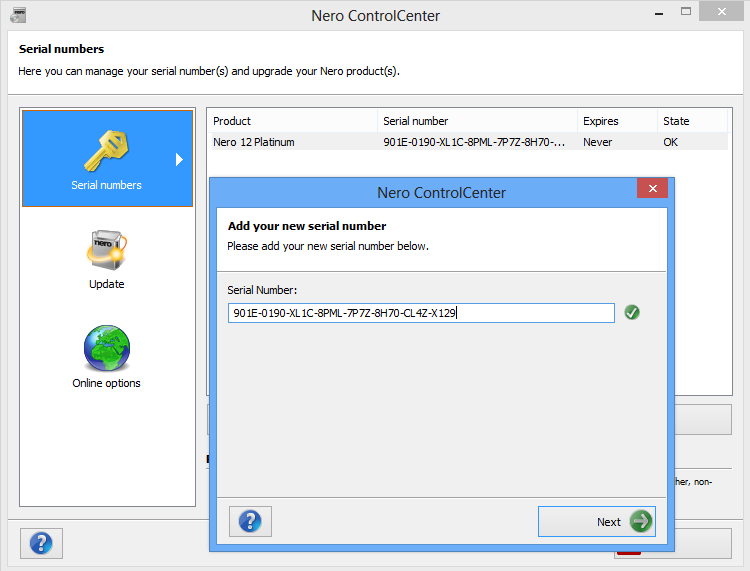Click the white arrow on Serial numbers tab
Screen dimensions: 750x571
point(179,159)
